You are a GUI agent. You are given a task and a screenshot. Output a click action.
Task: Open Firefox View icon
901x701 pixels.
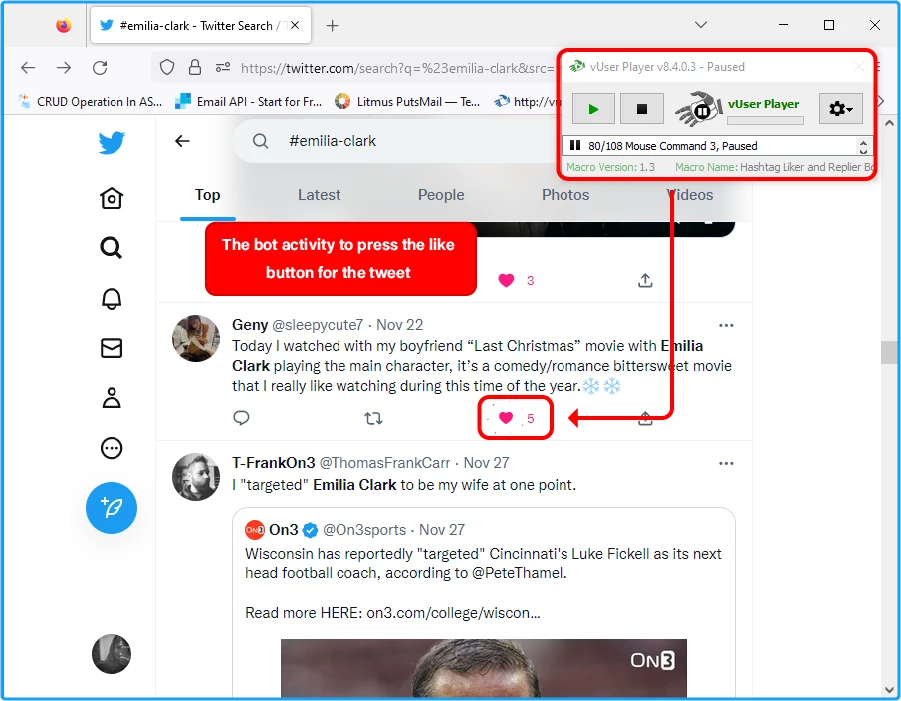click(x=64, y=25)
